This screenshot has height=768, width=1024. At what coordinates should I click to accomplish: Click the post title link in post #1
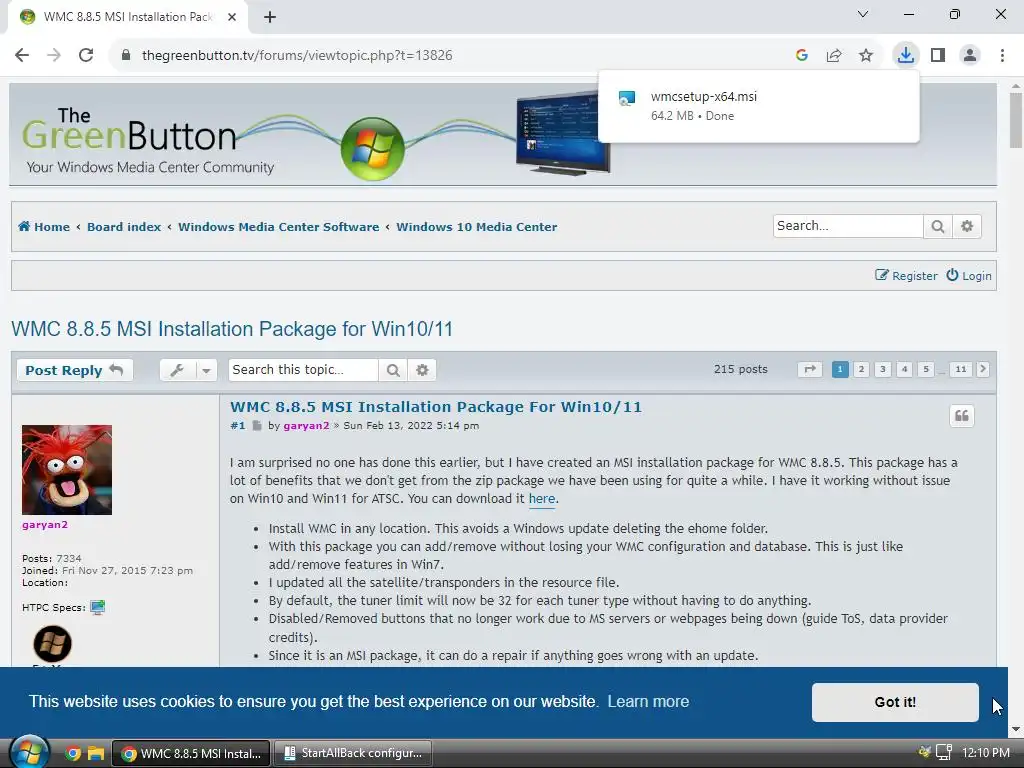tap(436, 407)
